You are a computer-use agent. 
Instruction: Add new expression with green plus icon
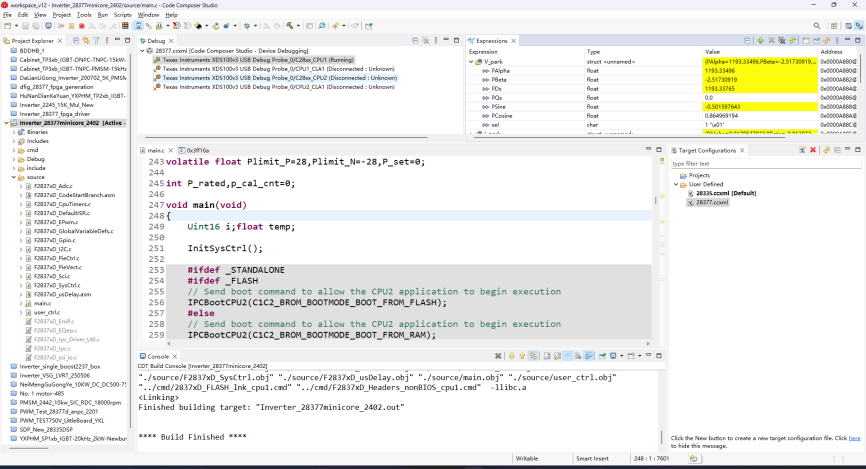(x=761, y=40)
